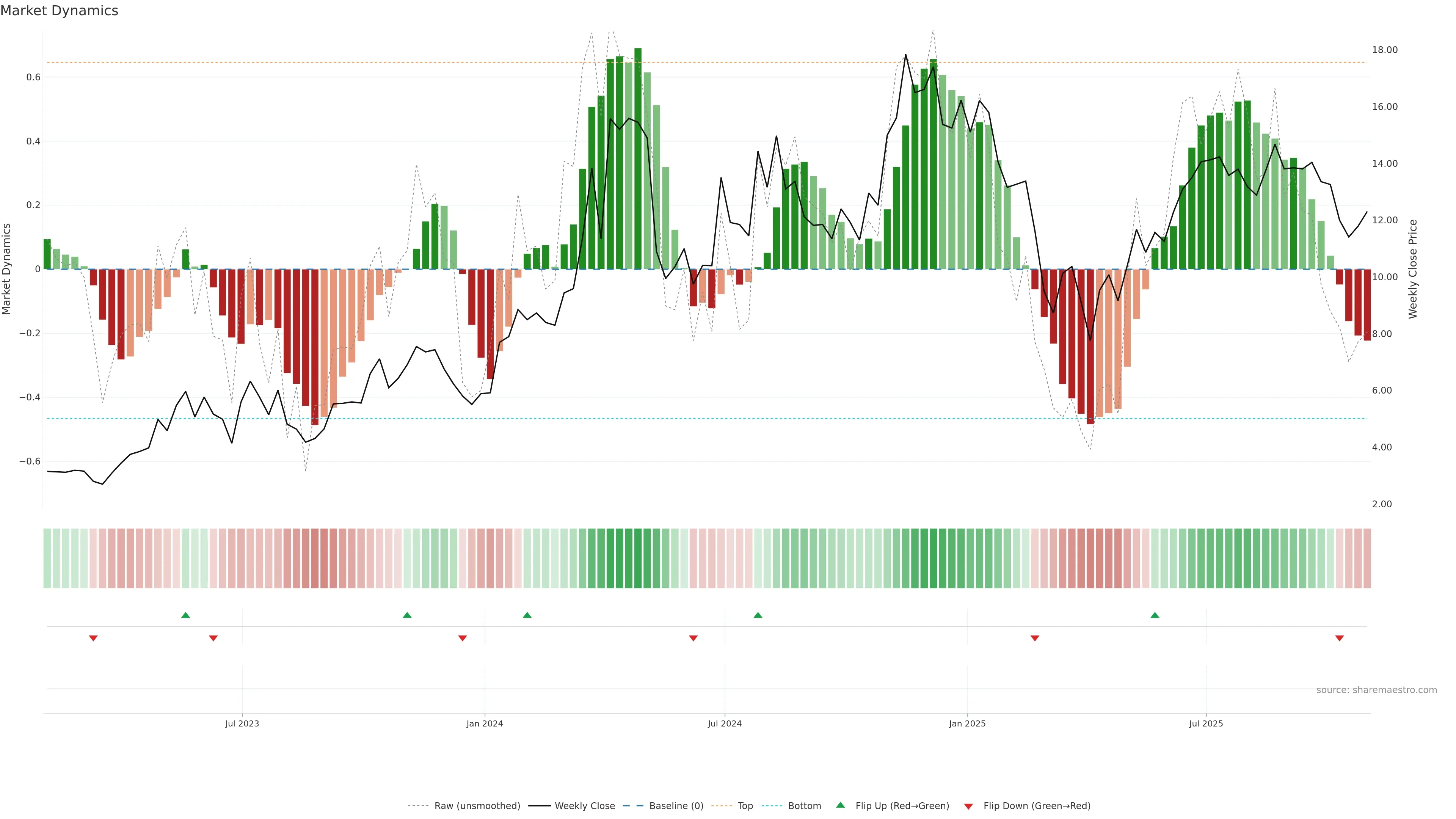
Task: Click the red flip-down marker just before Jul 2024
Action: tap(693, 638)
